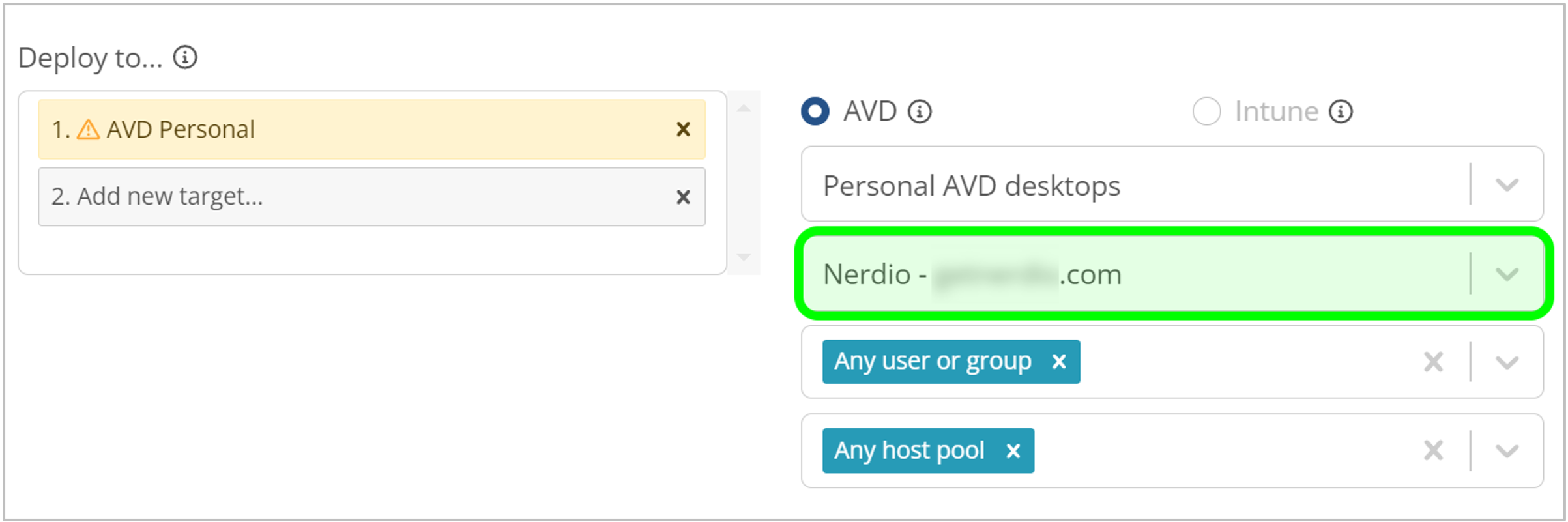Remove the Add new target row
This screenshot has height=522, width=1568.
pos(683,197)
